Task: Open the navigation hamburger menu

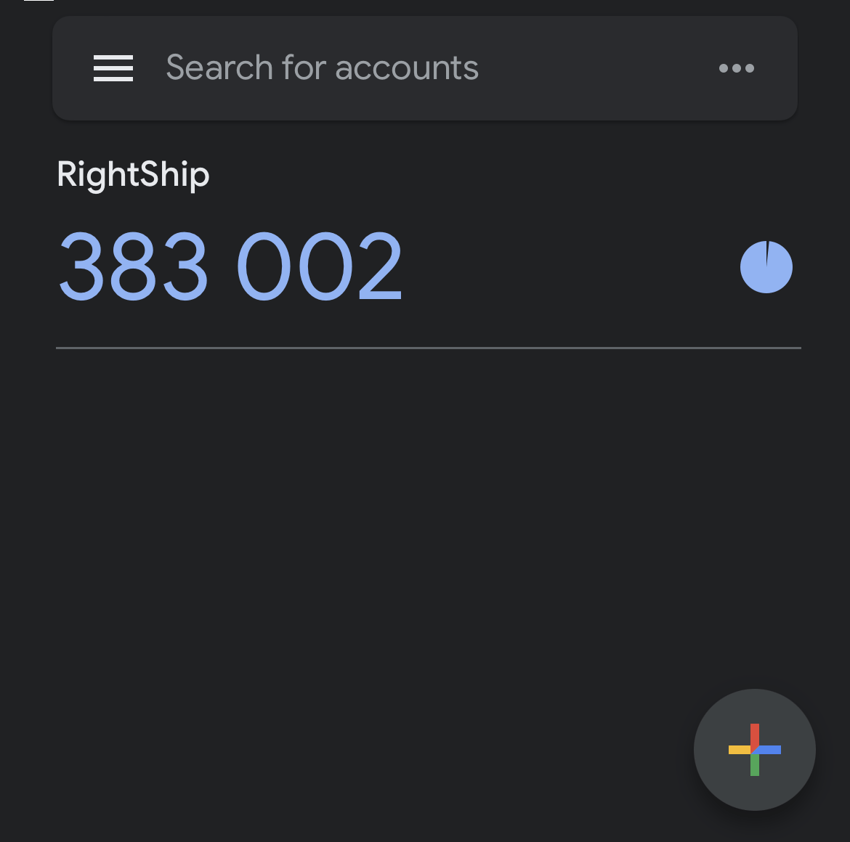Action: 113,68
